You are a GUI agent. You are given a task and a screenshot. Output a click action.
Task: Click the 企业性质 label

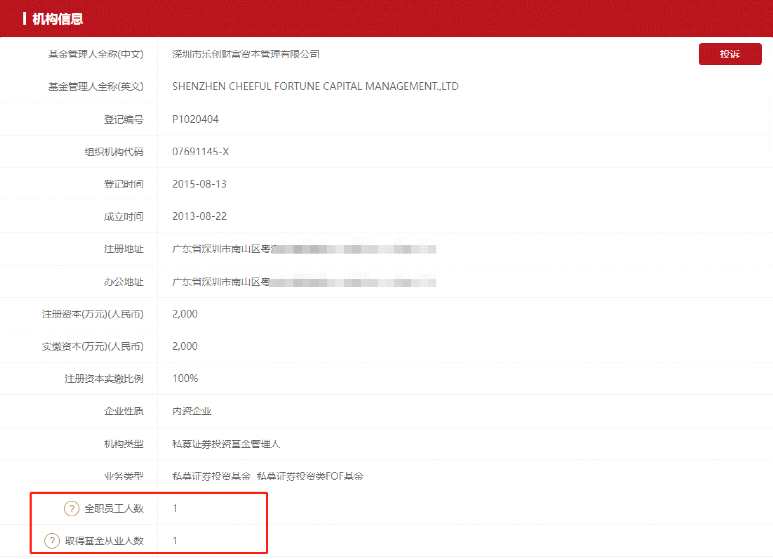click(124, 411)
